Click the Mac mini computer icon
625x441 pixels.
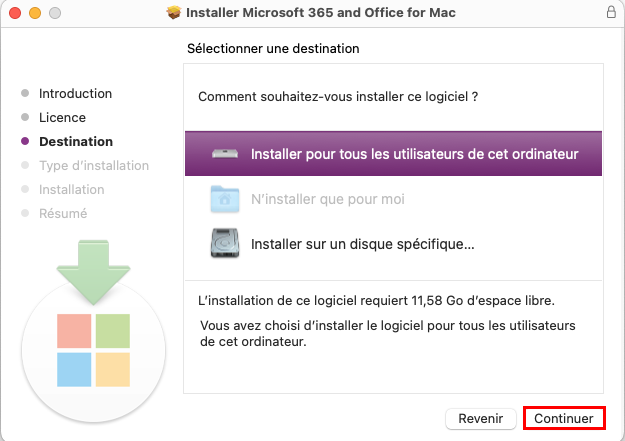pyautogui.click(x=225, y=154)
